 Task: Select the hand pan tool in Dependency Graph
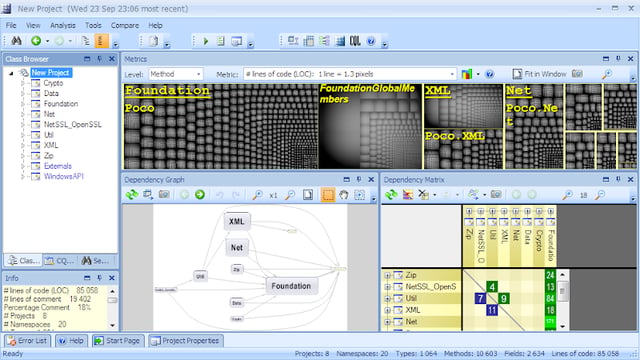344,195
